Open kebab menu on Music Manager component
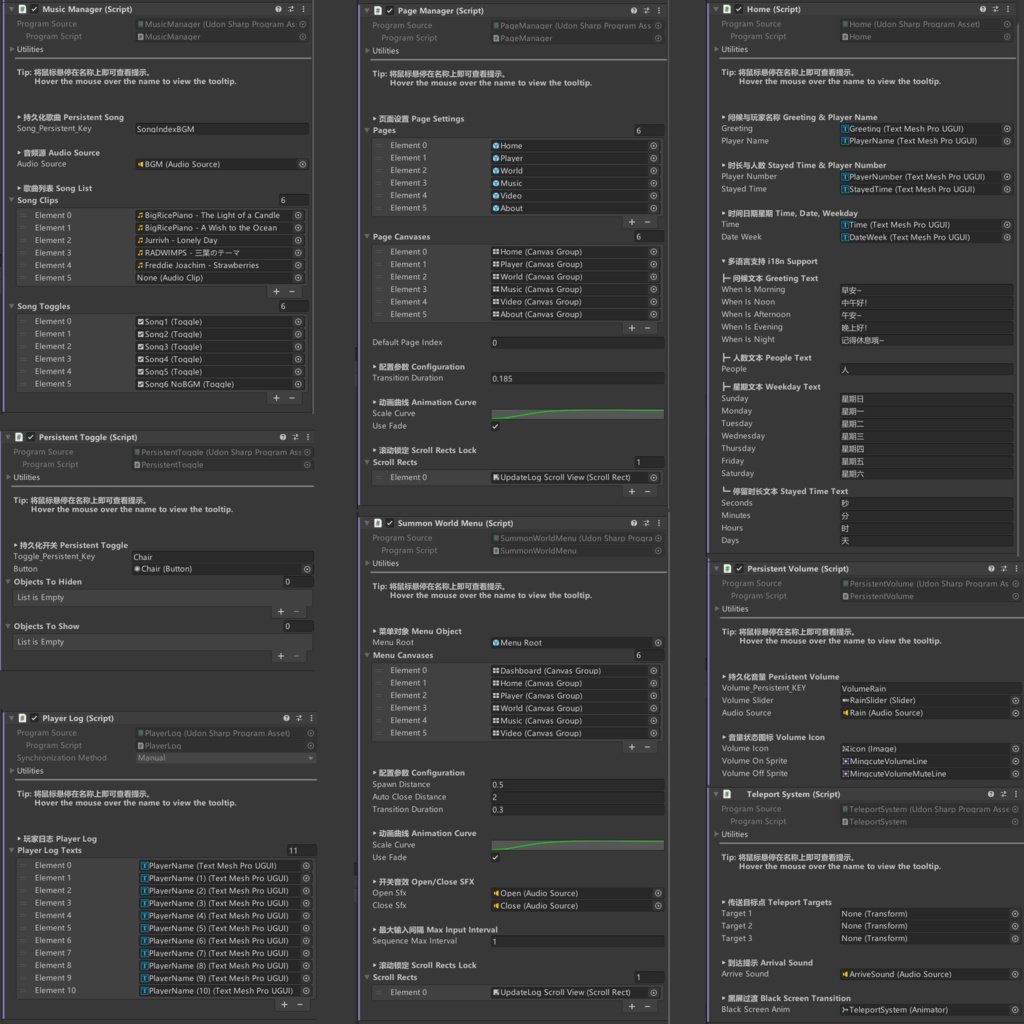Viewport: 1024px width, 1024px height. 303,9
